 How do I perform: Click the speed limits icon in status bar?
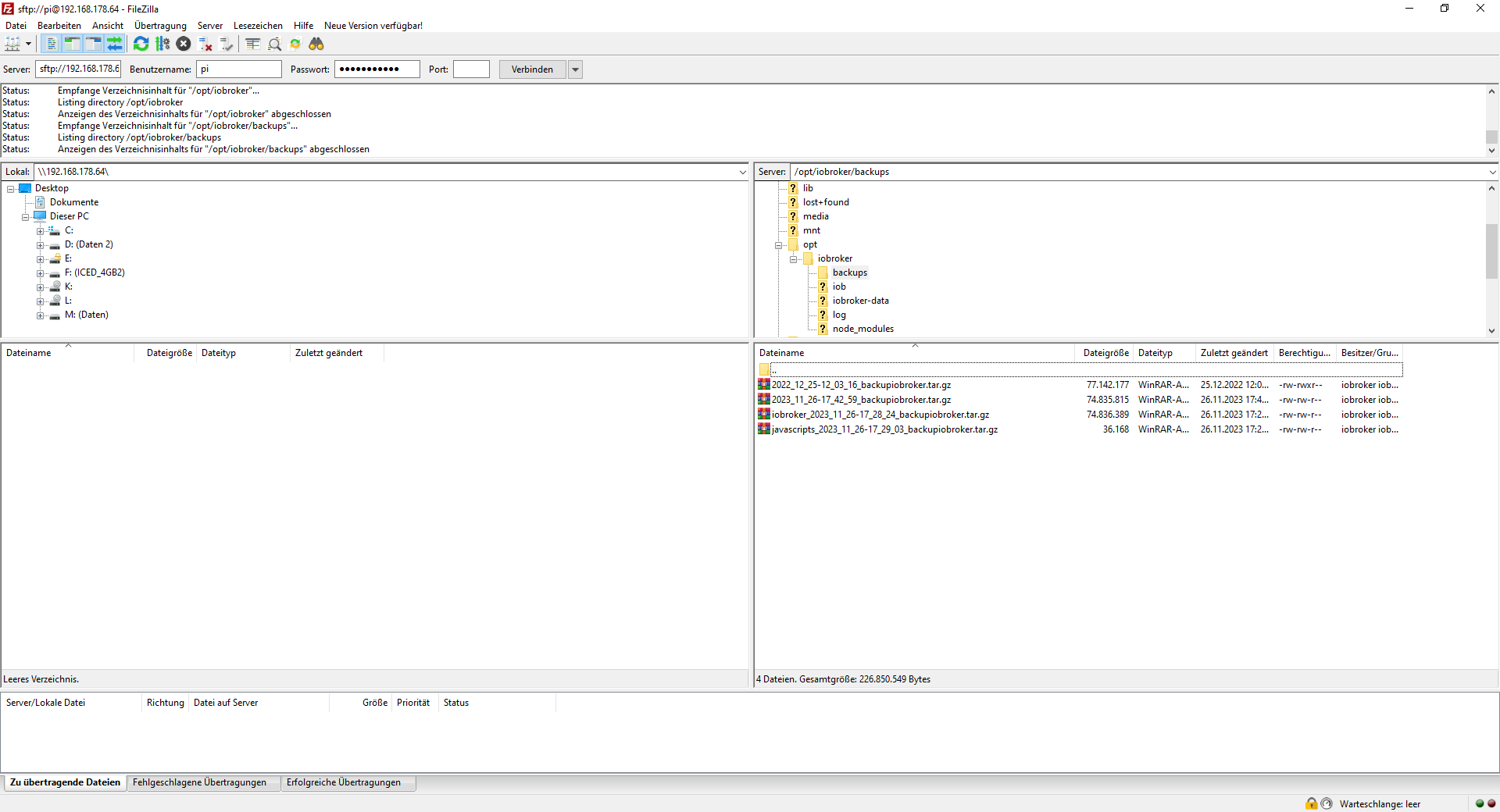(x=1327, y=803)
